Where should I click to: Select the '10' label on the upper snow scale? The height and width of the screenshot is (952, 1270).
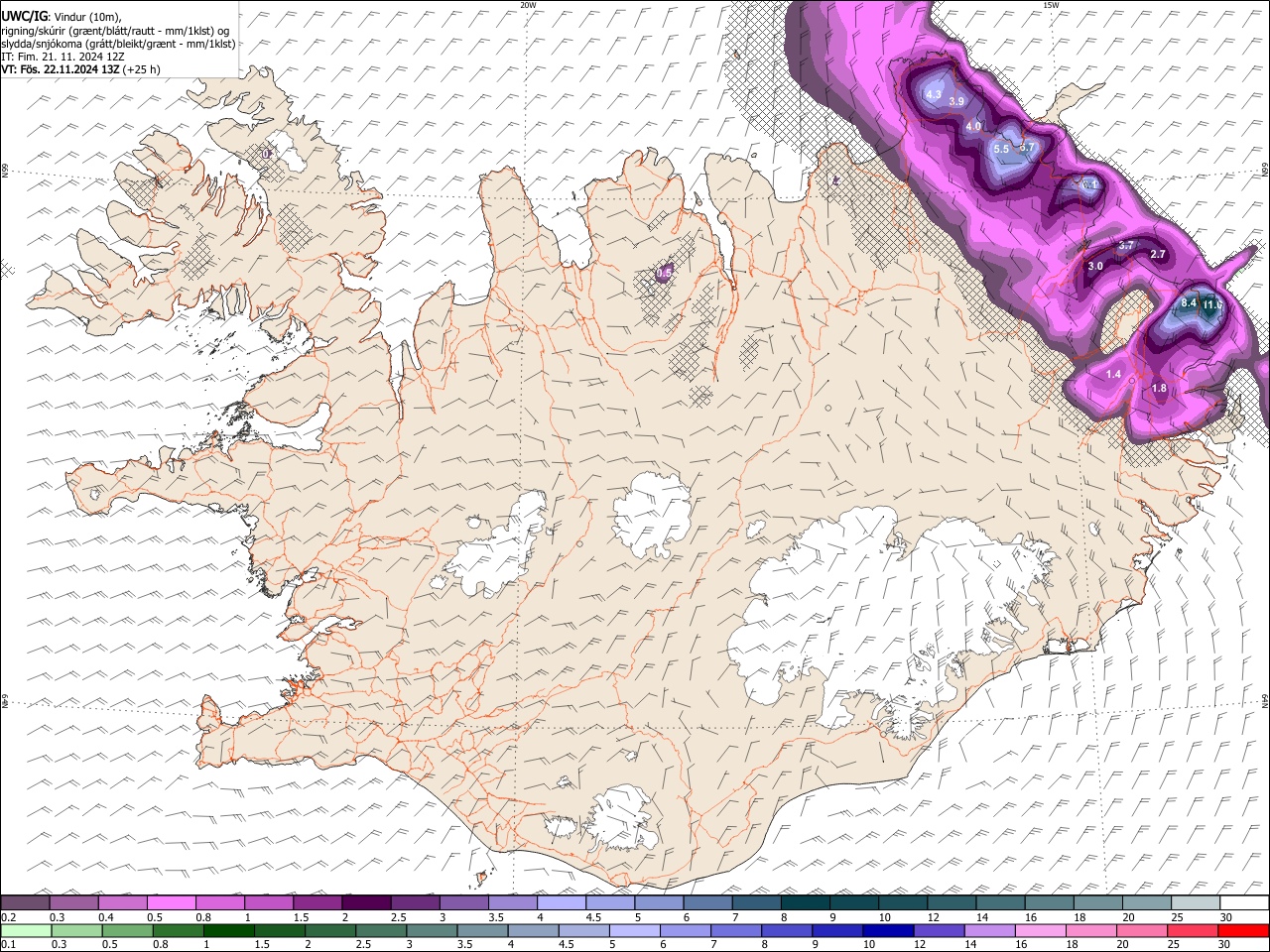(x=883, y=917)
